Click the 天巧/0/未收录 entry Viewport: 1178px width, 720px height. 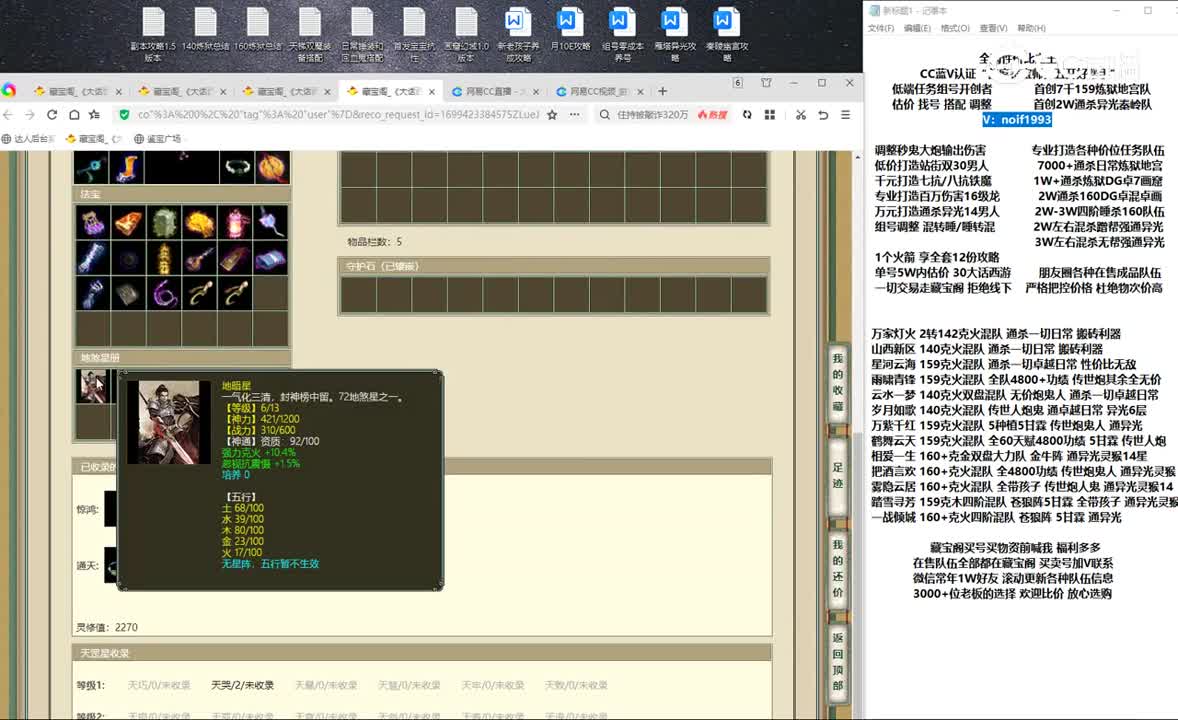pos(159,685)
